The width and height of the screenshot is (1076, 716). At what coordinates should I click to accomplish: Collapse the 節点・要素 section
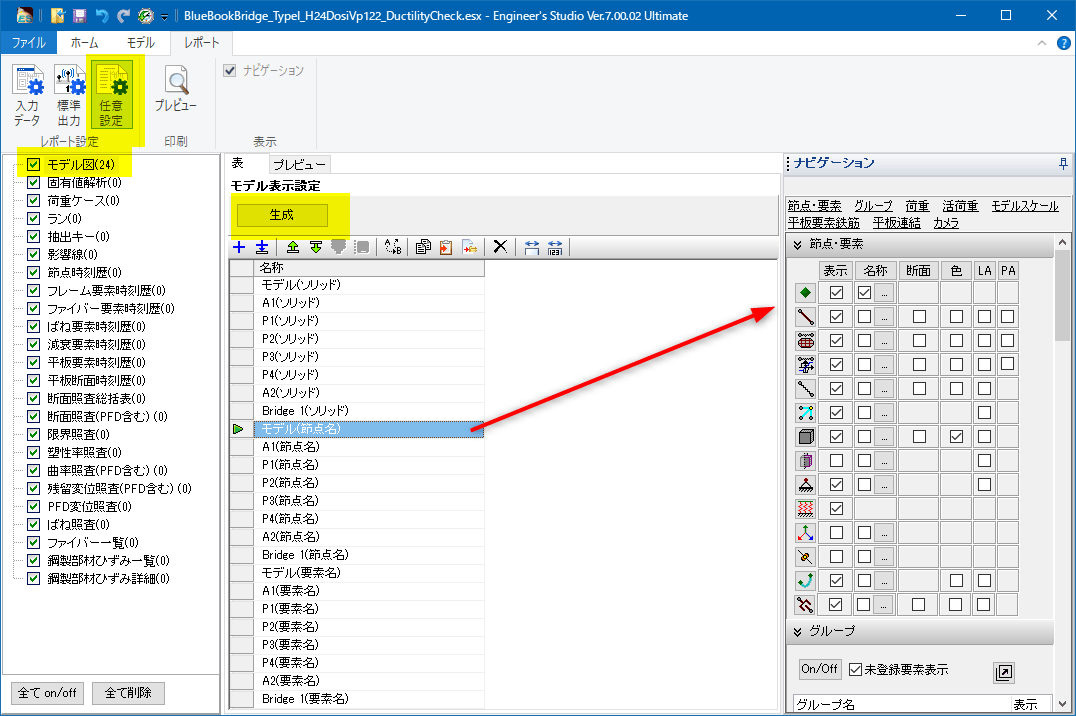click(797, 244)
